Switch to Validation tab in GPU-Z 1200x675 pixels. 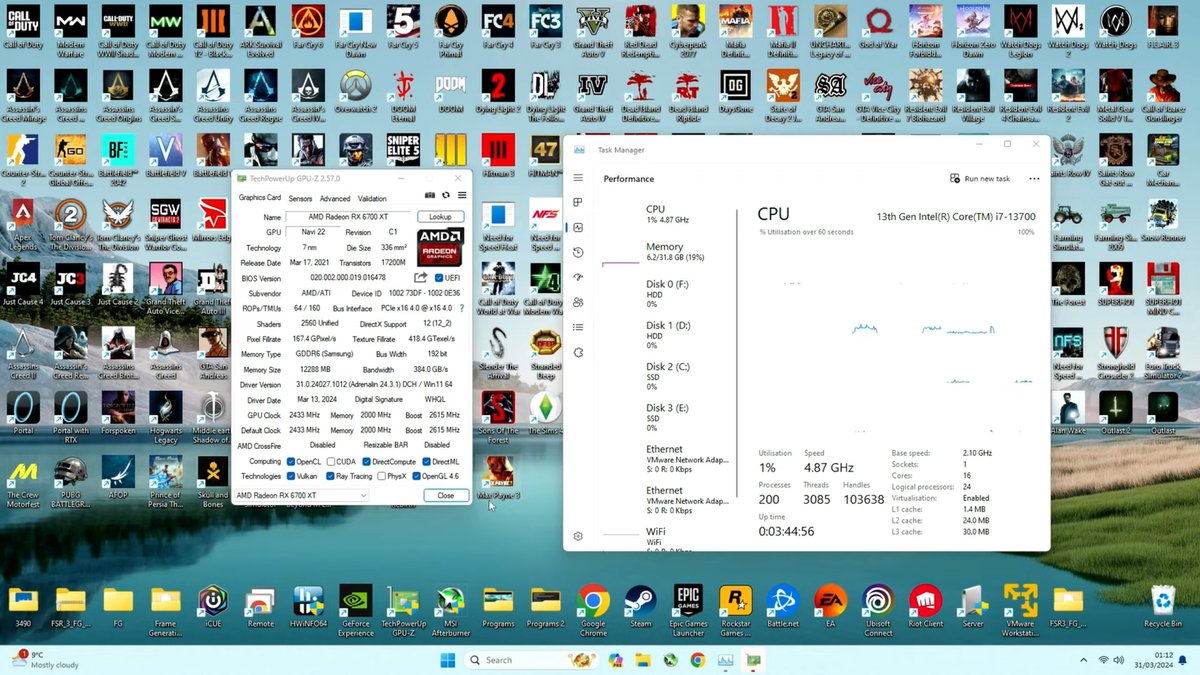(x=372, y=198)
